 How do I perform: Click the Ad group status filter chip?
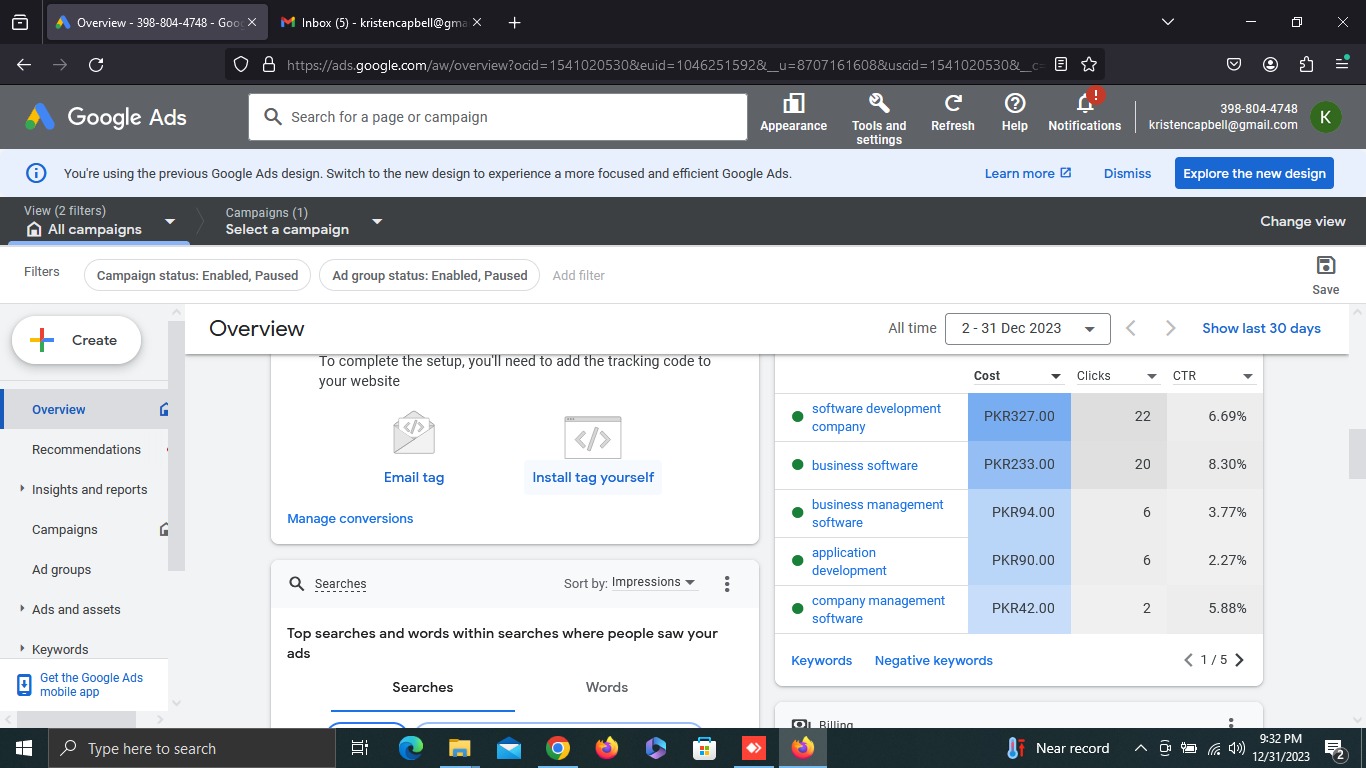tap(429, 275)
